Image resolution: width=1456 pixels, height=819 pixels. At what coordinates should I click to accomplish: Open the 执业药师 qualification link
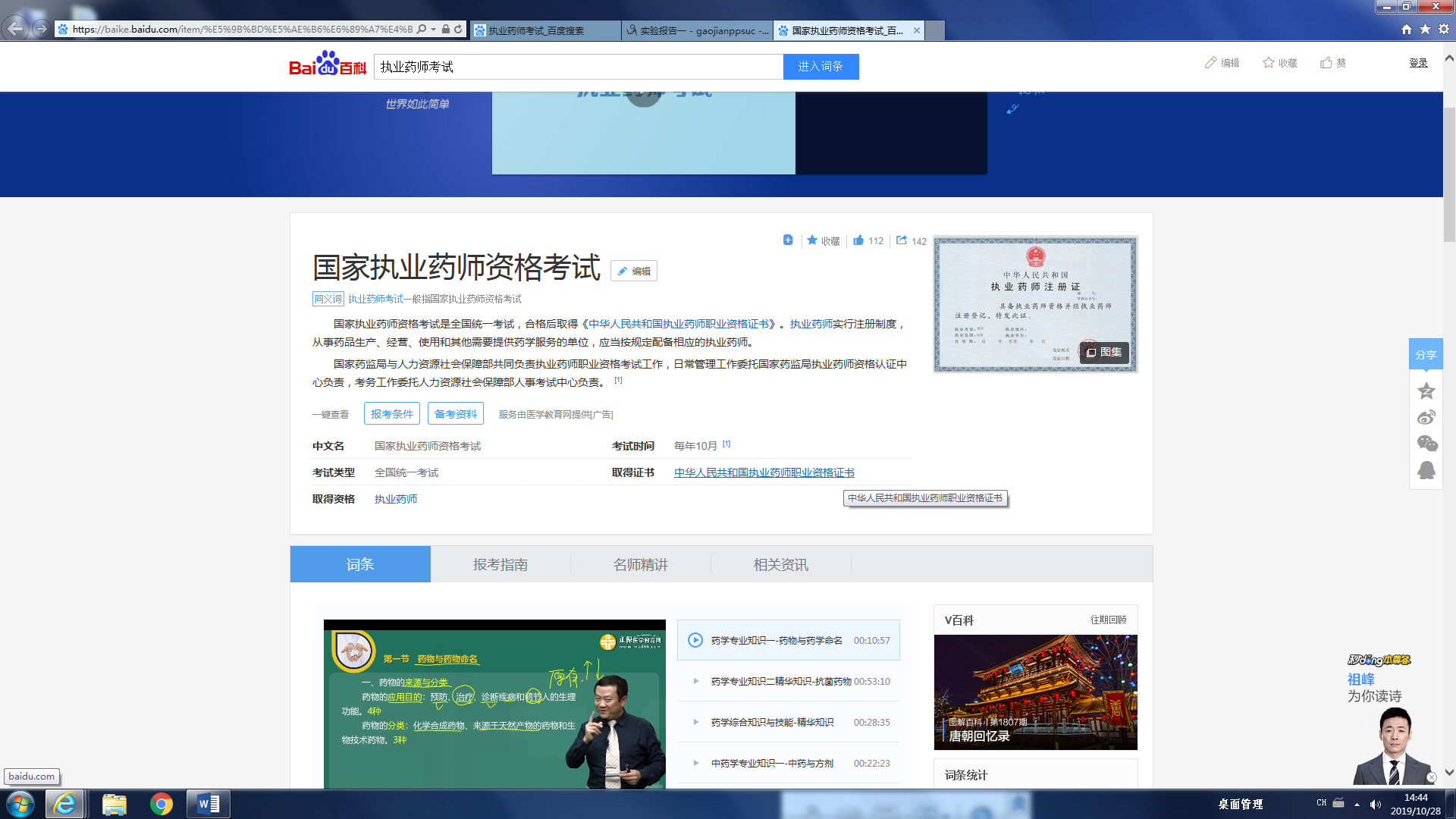[x=396, y=499]
